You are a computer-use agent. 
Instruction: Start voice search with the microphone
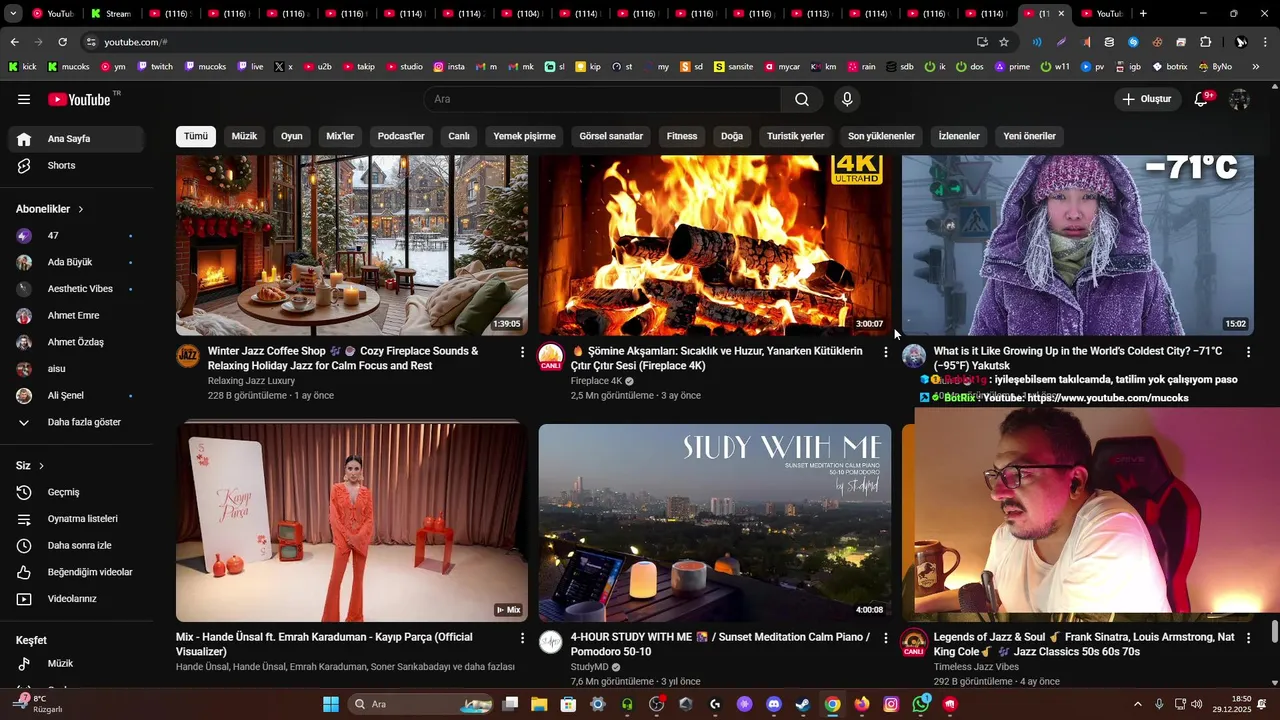pyautogui.click(x=847, y=99)
